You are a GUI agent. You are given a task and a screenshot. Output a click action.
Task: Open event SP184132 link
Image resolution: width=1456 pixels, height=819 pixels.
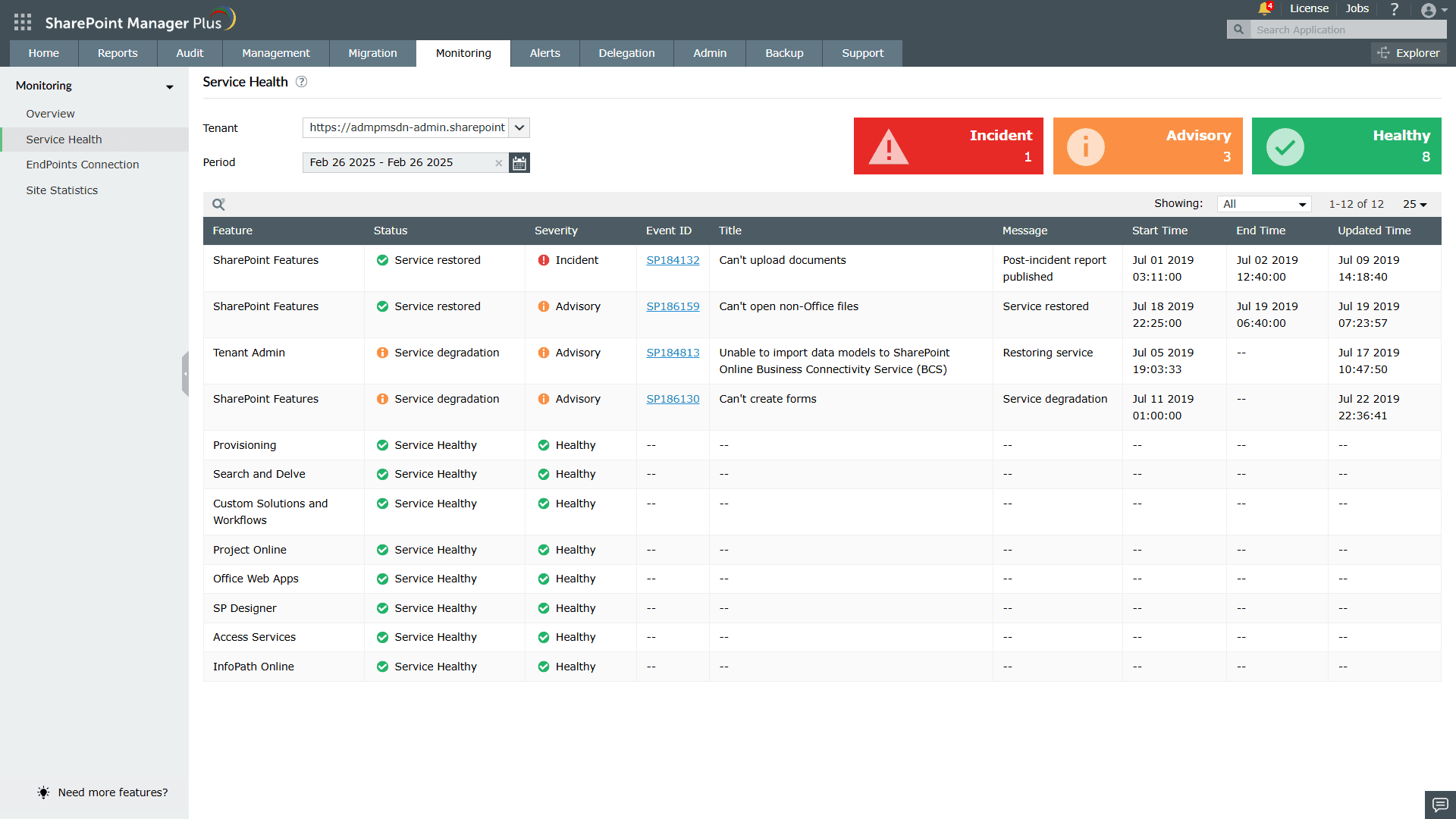(673, 260)
